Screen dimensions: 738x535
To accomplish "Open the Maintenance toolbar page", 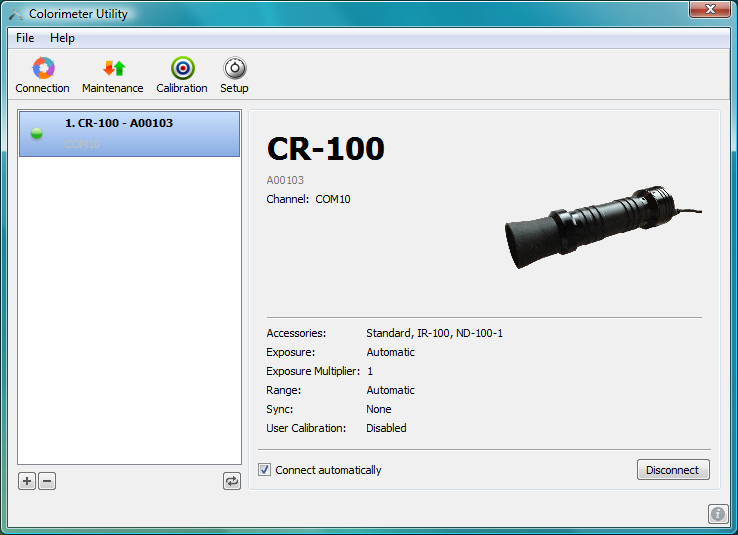I will point(112,75).
